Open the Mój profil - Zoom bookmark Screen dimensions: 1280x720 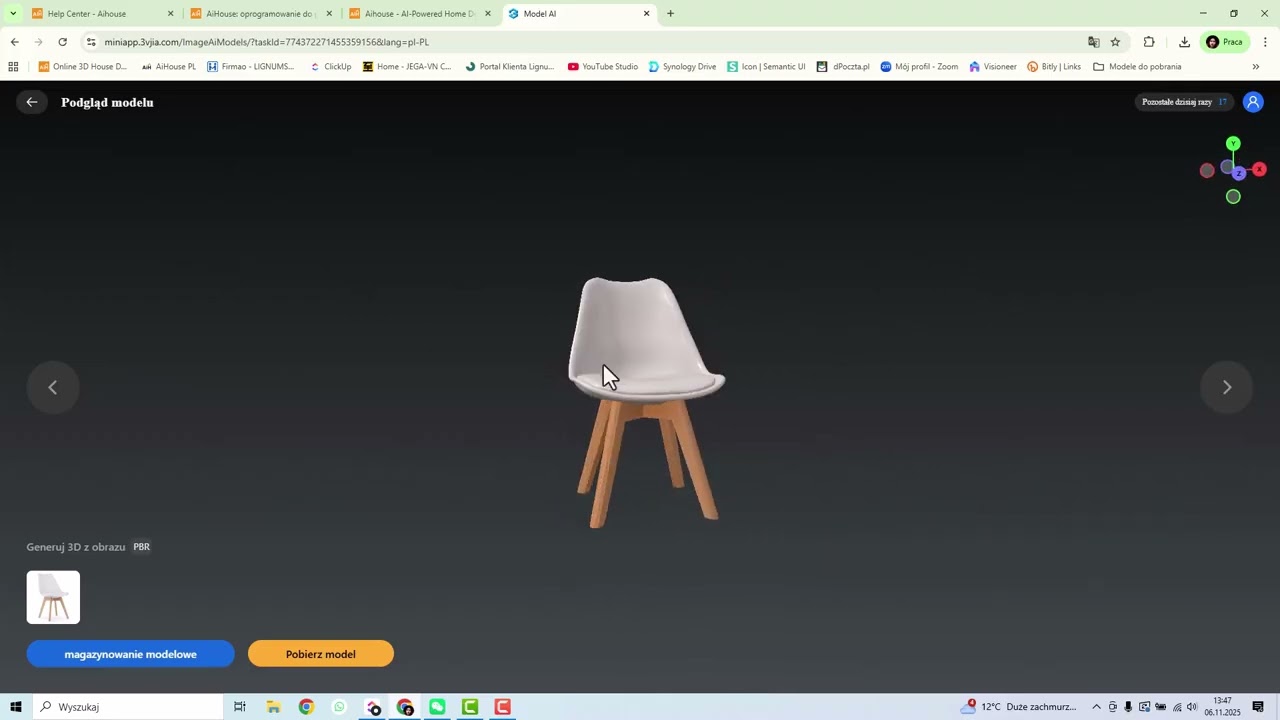pyautogui.click(x=919, y=67)
